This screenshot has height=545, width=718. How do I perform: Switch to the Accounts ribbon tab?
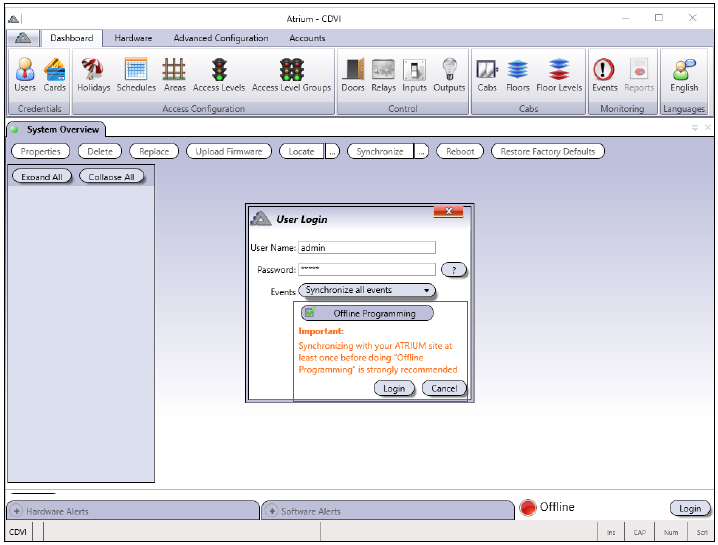click(x=307, y=38)
